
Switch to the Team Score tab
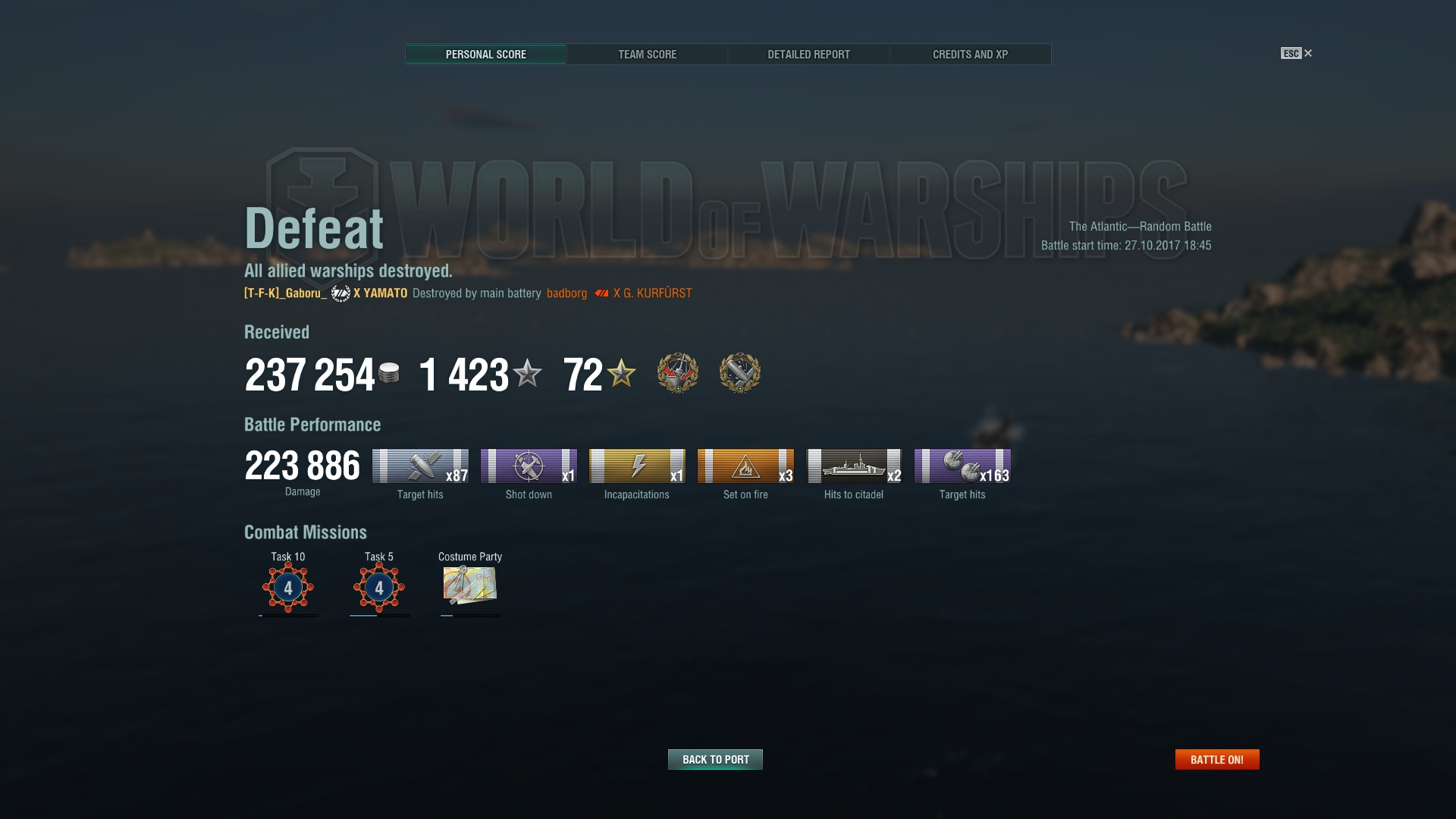[x=647, y=55]
